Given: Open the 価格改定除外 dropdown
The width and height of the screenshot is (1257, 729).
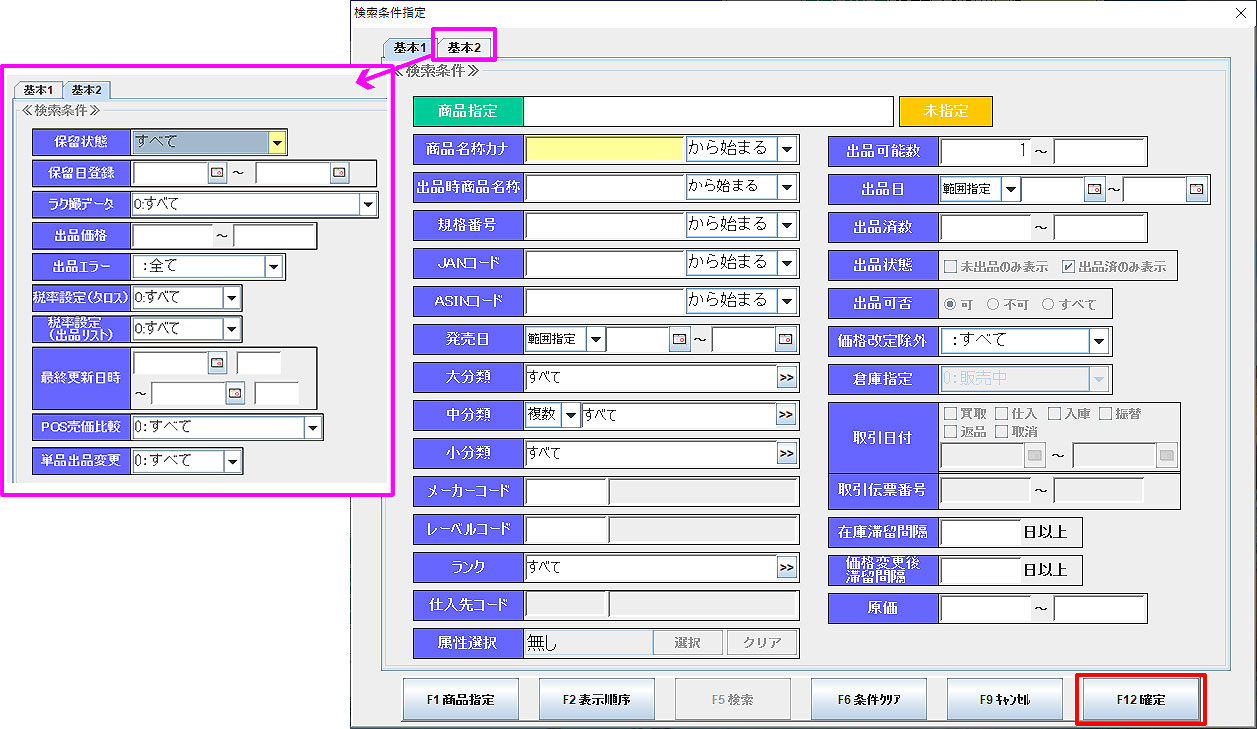Looking at the screenshot, I should pyautogui.click(x=1099, y=341).
